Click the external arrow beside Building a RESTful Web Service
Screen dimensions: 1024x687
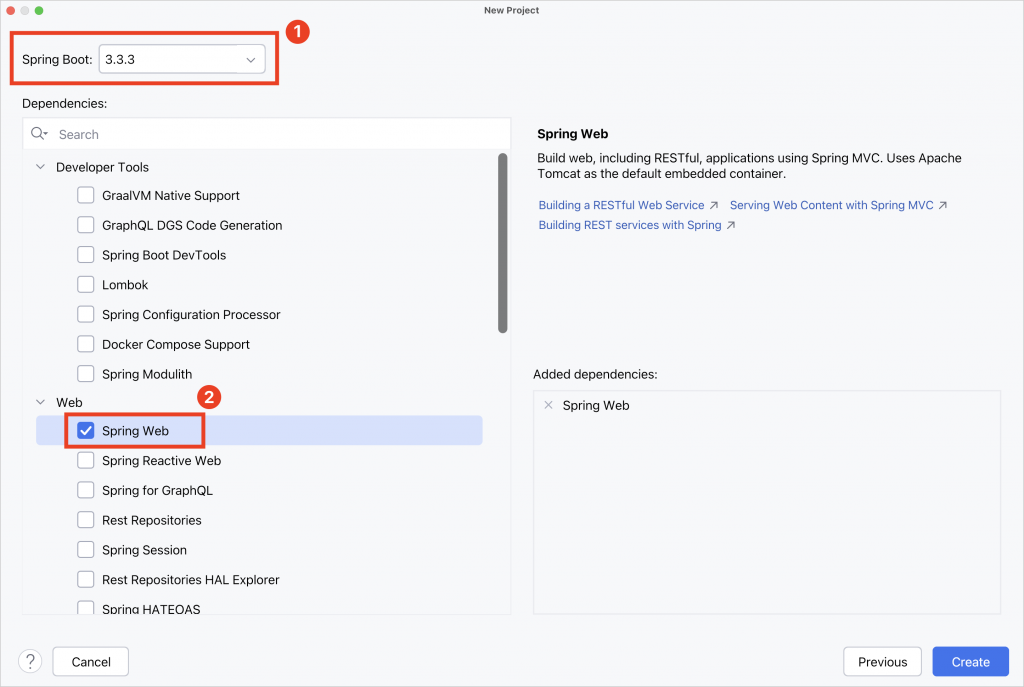point(714,205)
